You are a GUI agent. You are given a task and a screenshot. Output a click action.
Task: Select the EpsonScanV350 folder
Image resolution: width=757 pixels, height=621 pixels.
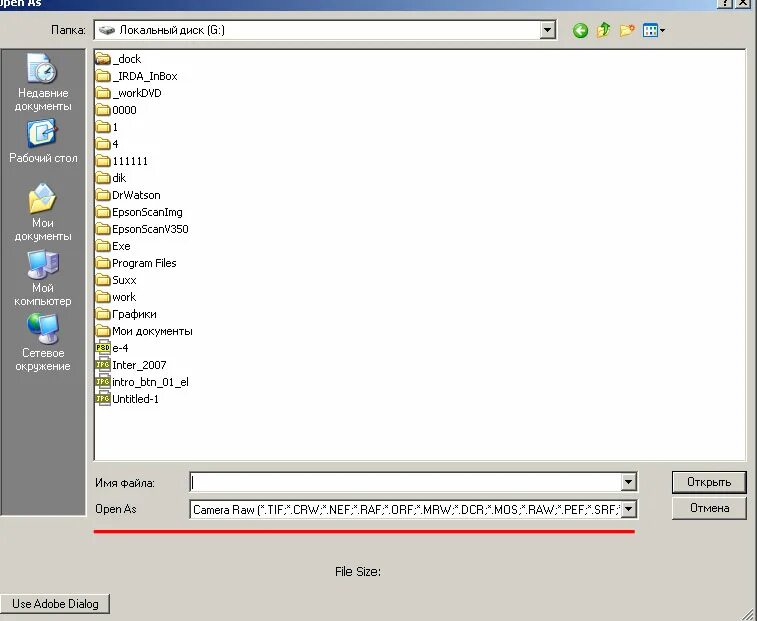click(x=142, y=229)
